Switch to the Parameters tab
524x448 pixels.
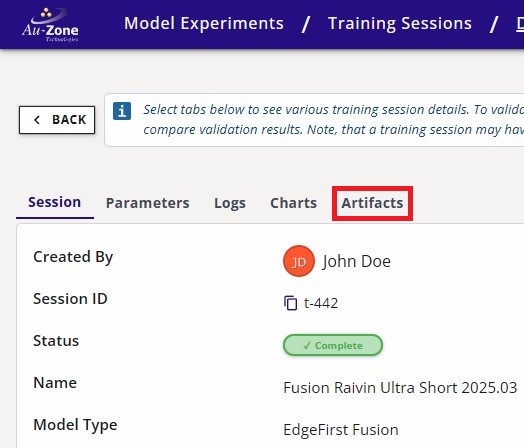pyautogui.click(x=148, y=203)
